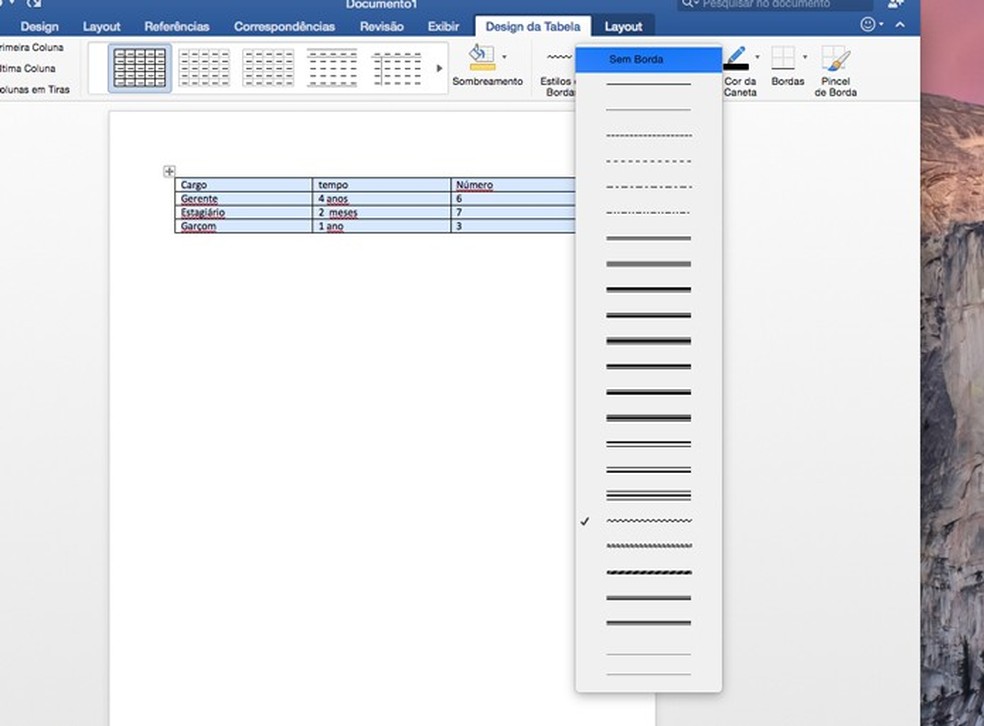Select the first table style with full grid
Image resolution: width=984 pixels, height=726 pixels.
(x=139, y=68)
